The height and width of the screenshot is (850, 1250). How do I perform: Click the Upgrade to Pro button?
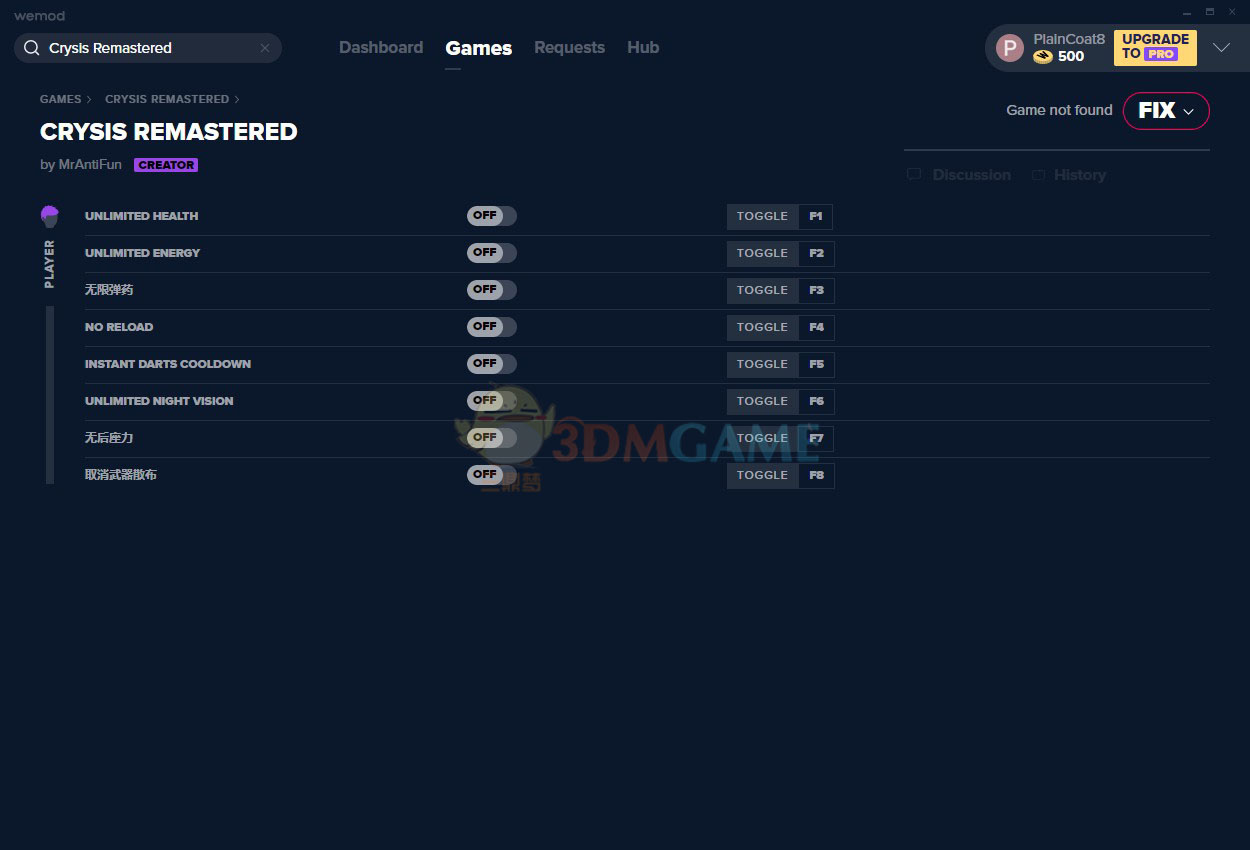[x=1155, y=48]
